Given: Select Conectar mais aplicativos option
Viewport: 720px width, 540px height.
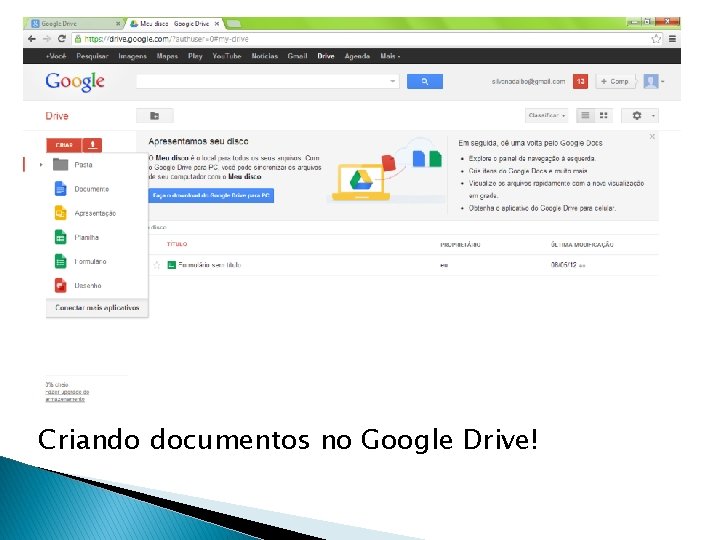Looking at the screenshot, I should tap(97, 308).
